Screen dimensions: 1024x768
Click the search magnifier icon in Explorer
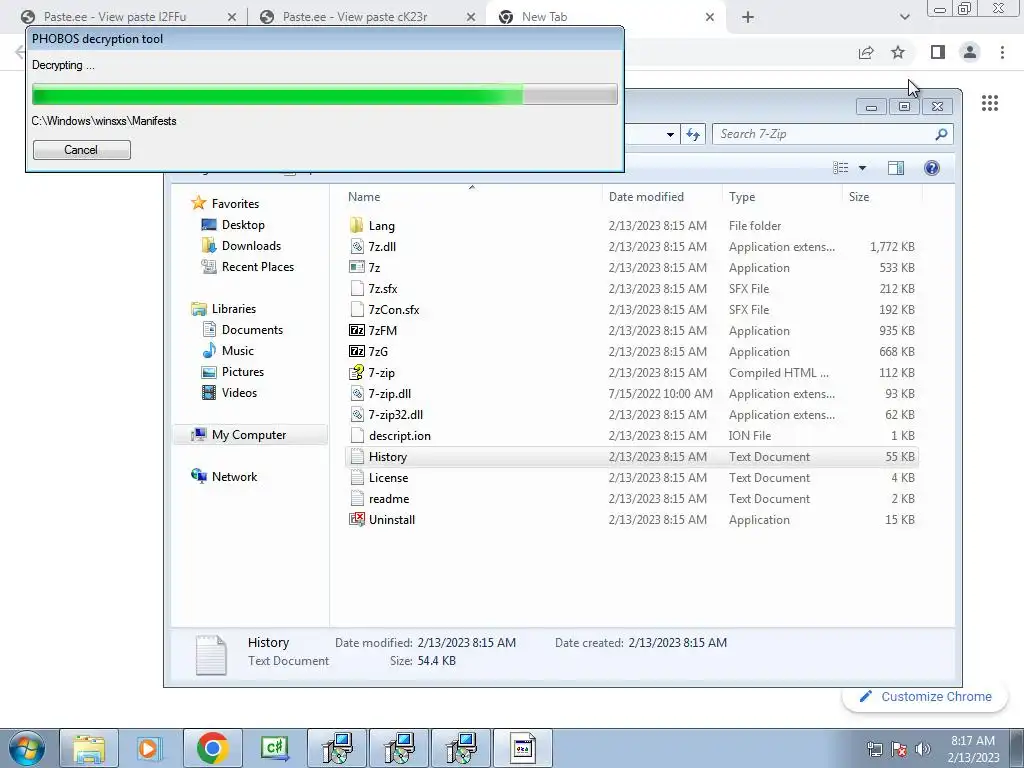pos(941,134)
